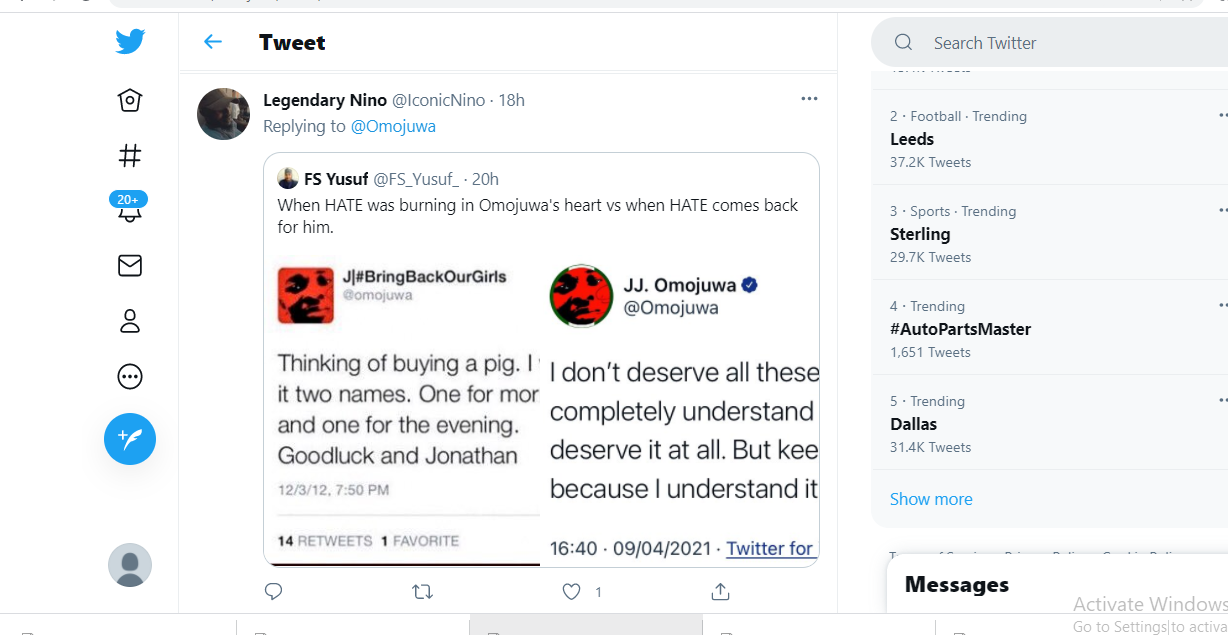Click the Twitter bird logo
Screen dimensions: 1228x635
click(x=130, y=42)
